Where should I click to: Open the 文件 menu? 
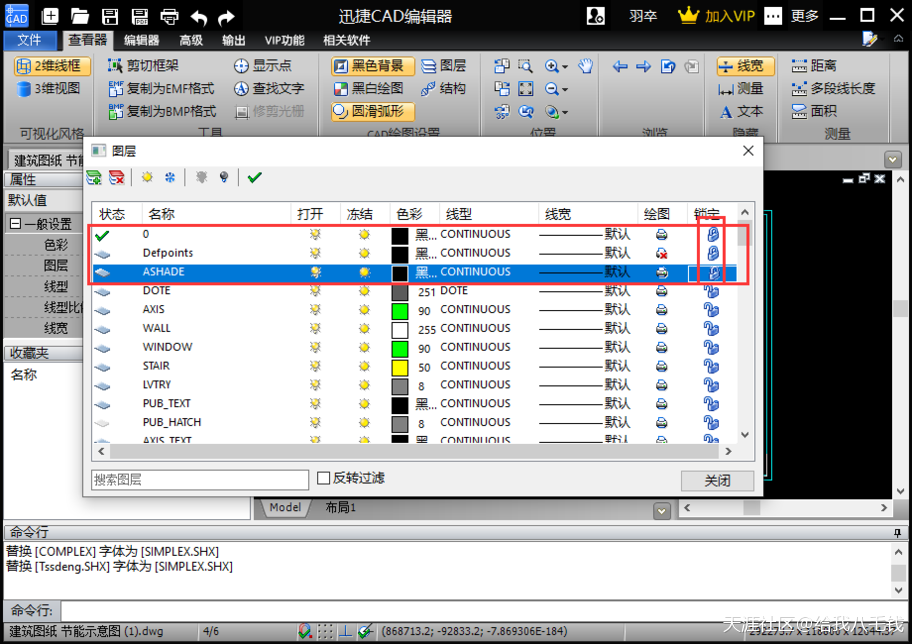[30, 40]
